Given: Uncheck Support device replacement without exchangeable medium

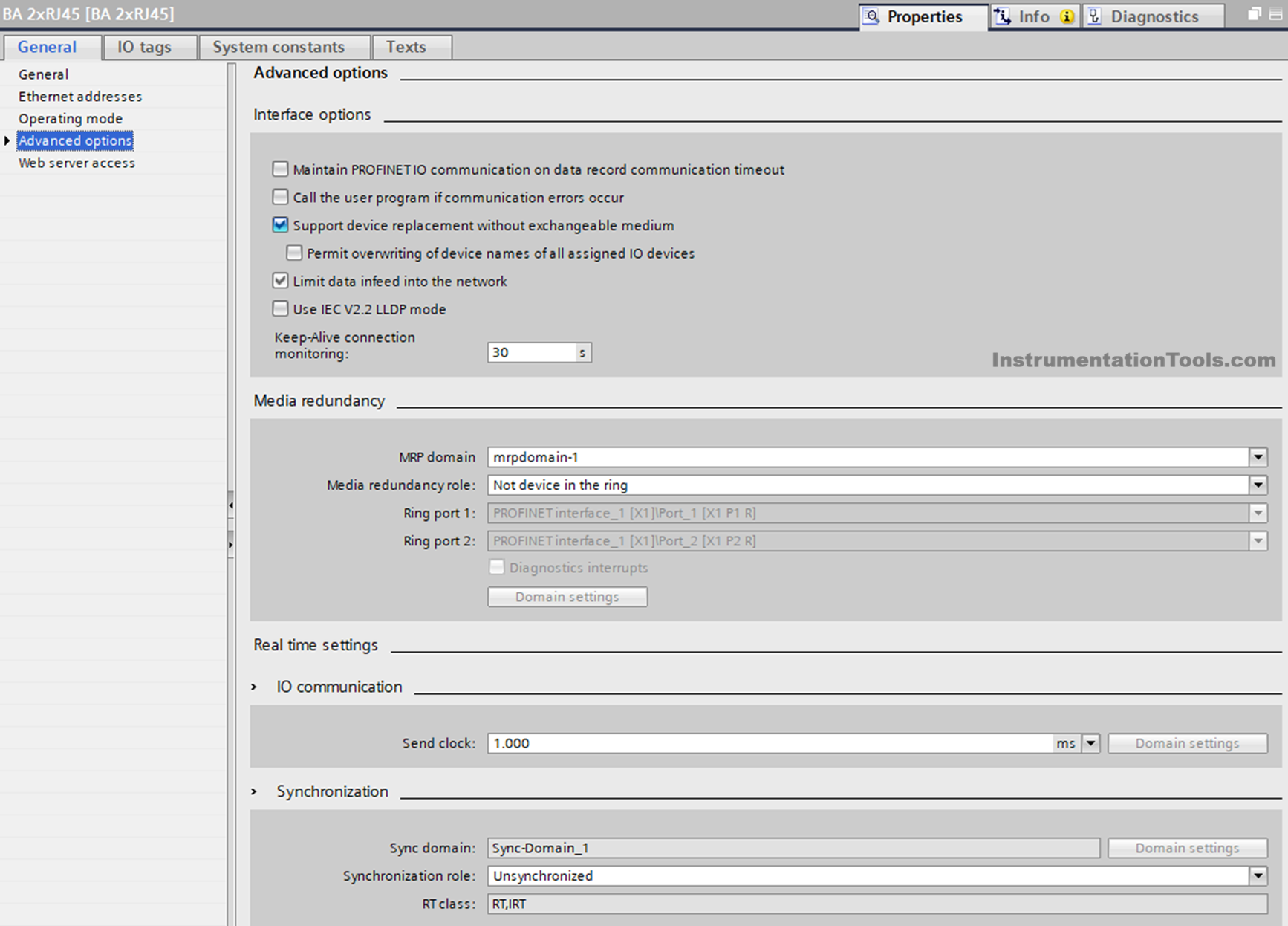Looking at the screenshot, I should (280, 225).
